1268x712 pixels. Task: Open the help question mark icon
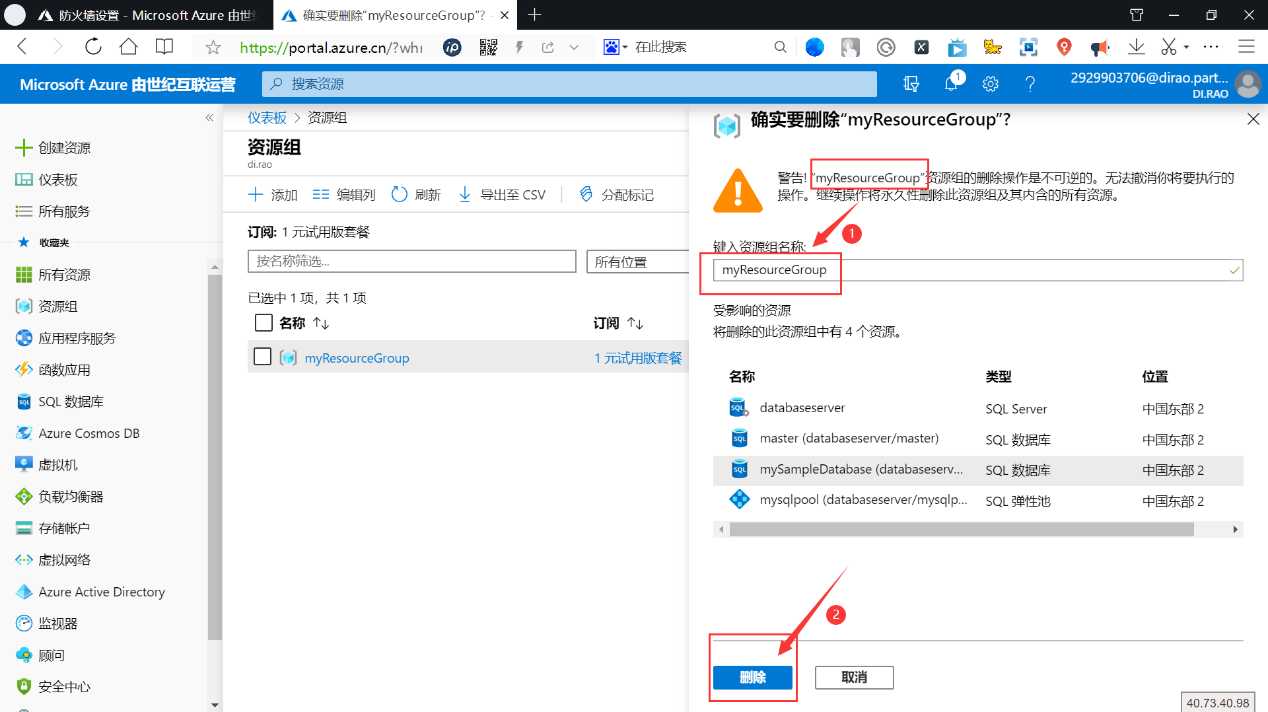(1030, 84)
